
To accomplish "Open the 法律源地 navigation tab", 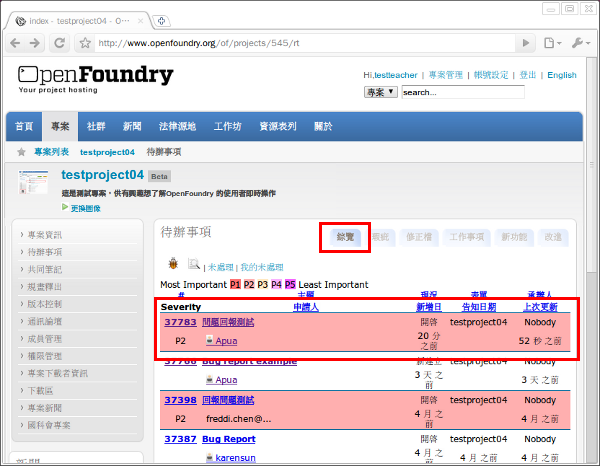I will [177, 126].
